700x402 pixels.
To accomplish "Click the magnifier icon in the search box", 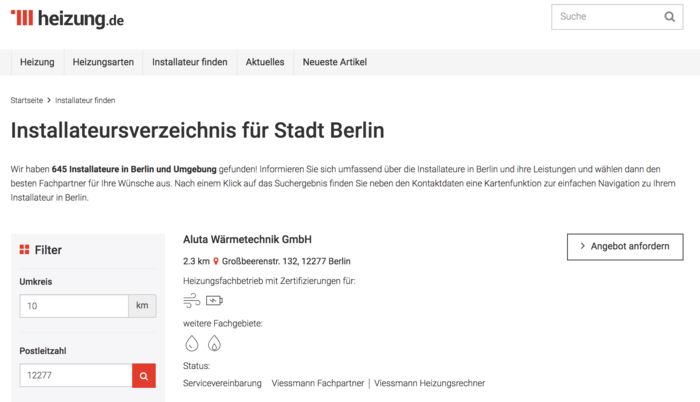I will (669, 17).
